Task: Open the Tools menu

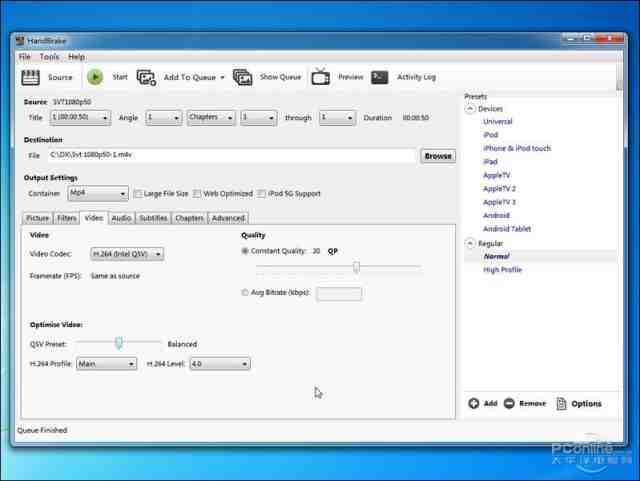Action: point(49,57)
